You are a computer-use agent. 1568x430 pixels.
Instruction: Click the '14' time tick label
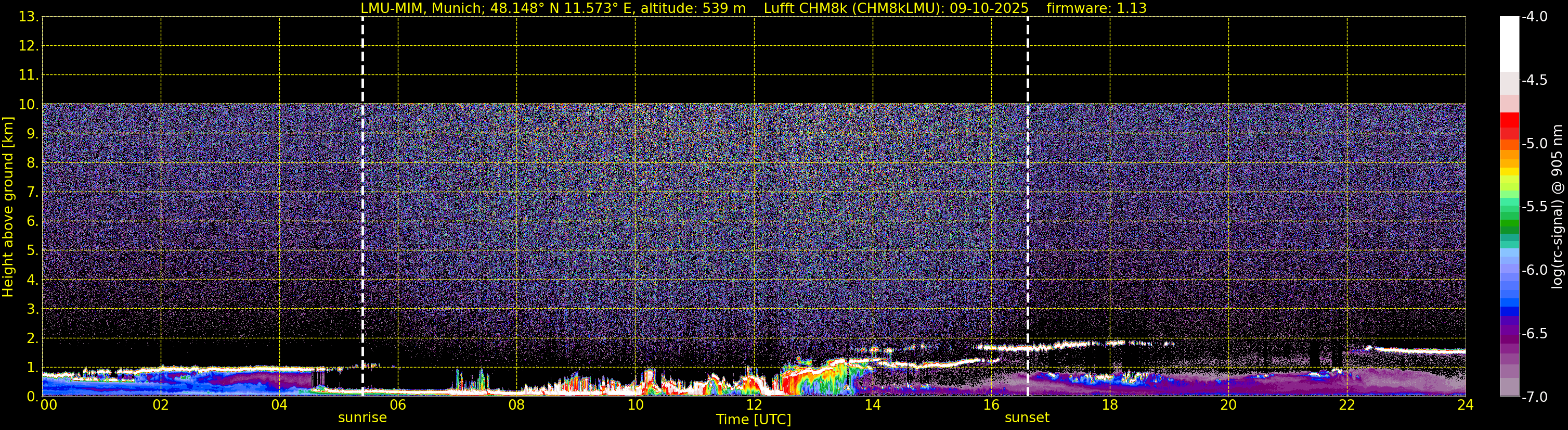(x=873, y=405)
